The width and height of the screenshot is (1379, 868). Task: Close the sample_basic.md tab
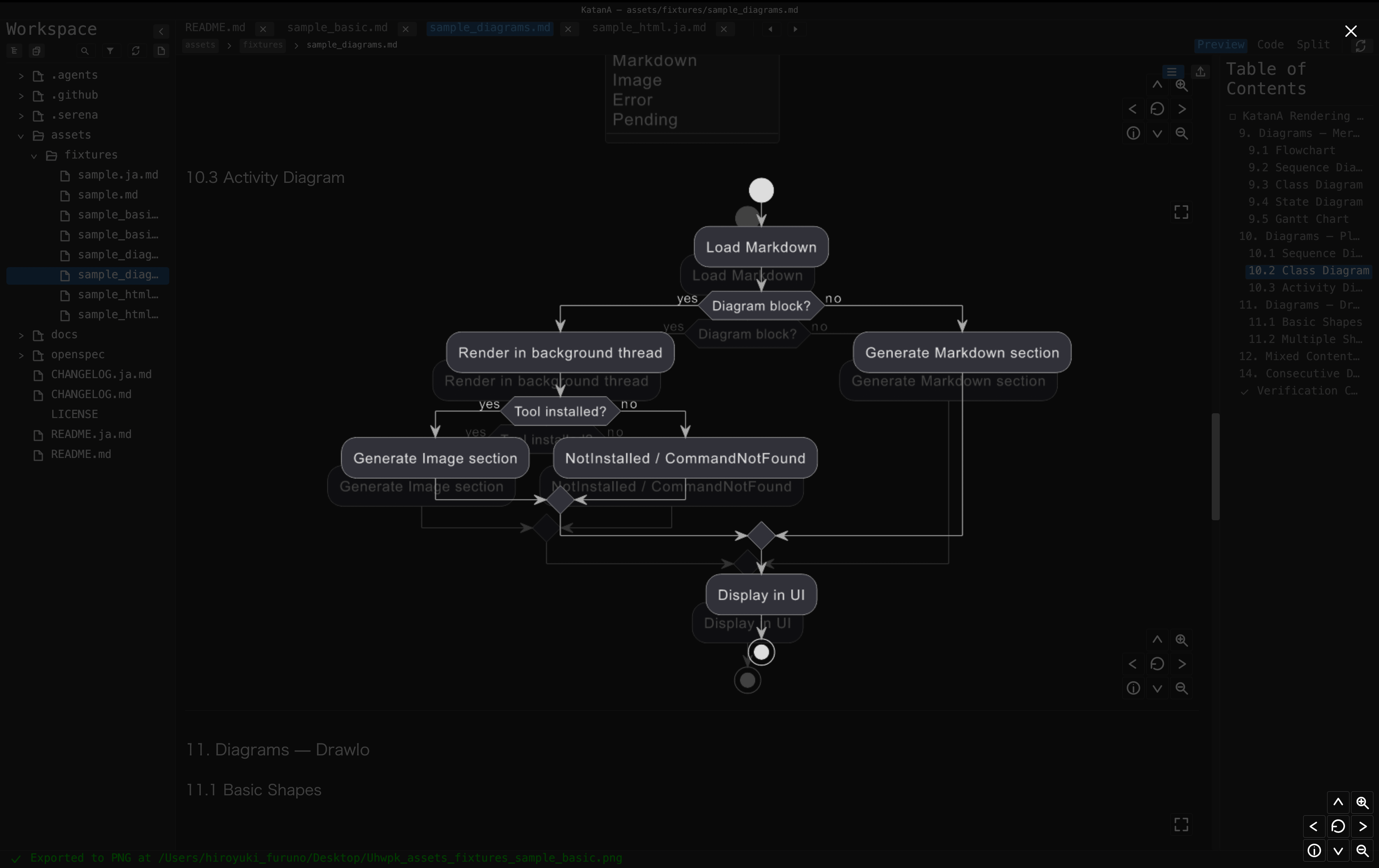pos(406,29)
